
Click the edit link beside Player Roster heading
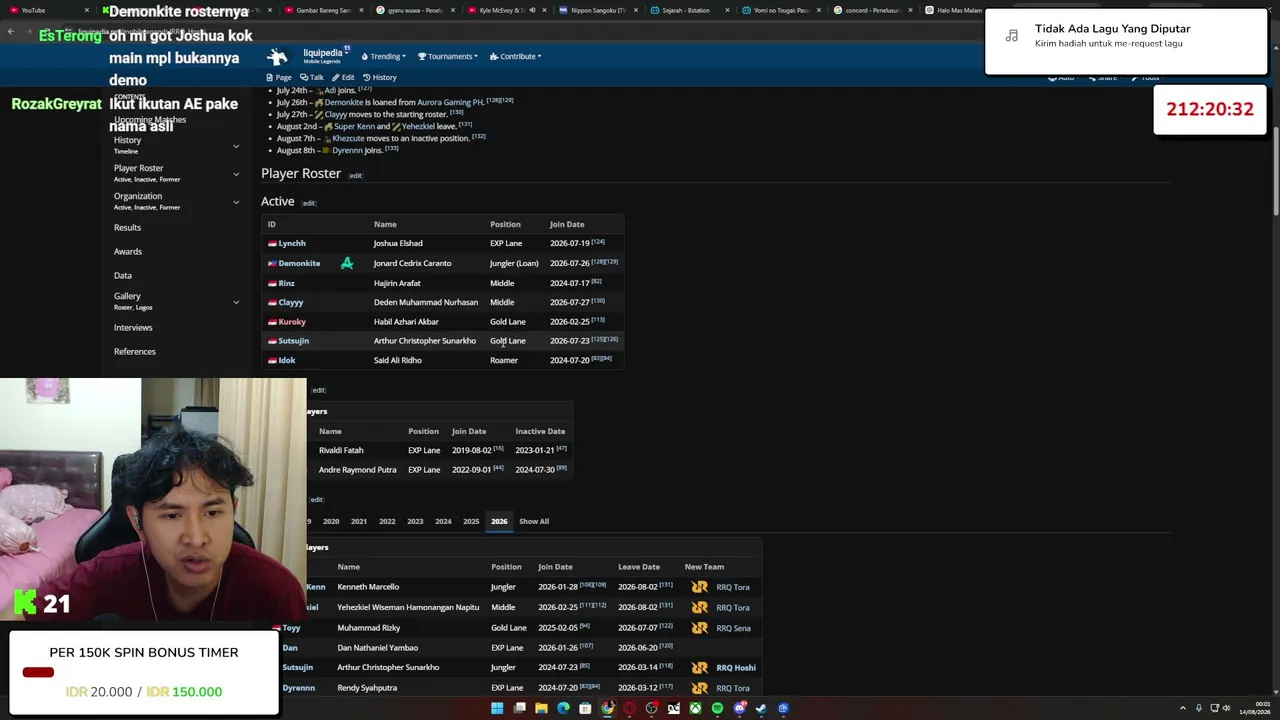(355, 176)
